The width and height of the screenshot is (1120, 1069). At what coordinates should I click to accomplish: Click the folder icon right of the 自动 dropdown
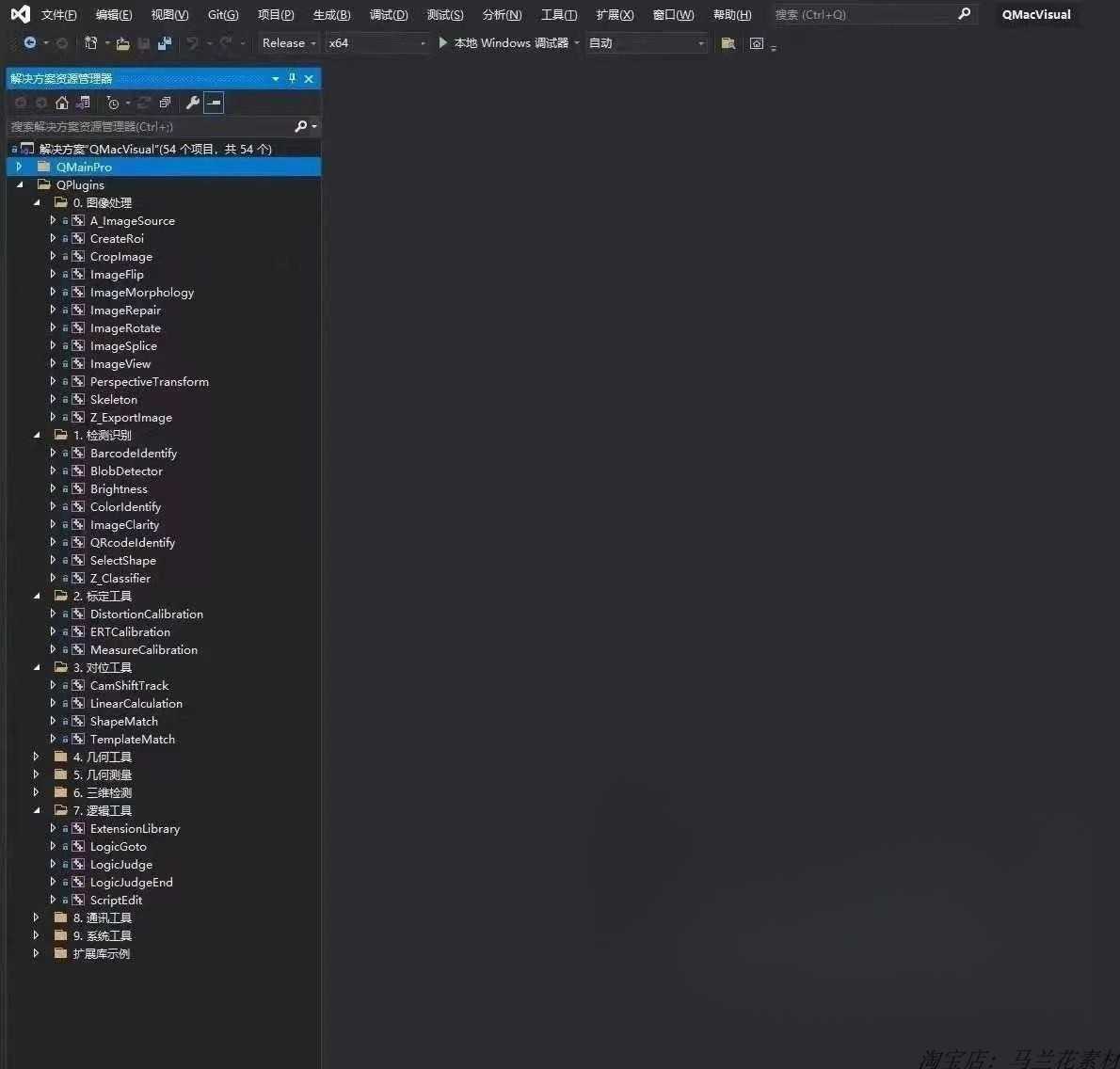pos(728,43)
